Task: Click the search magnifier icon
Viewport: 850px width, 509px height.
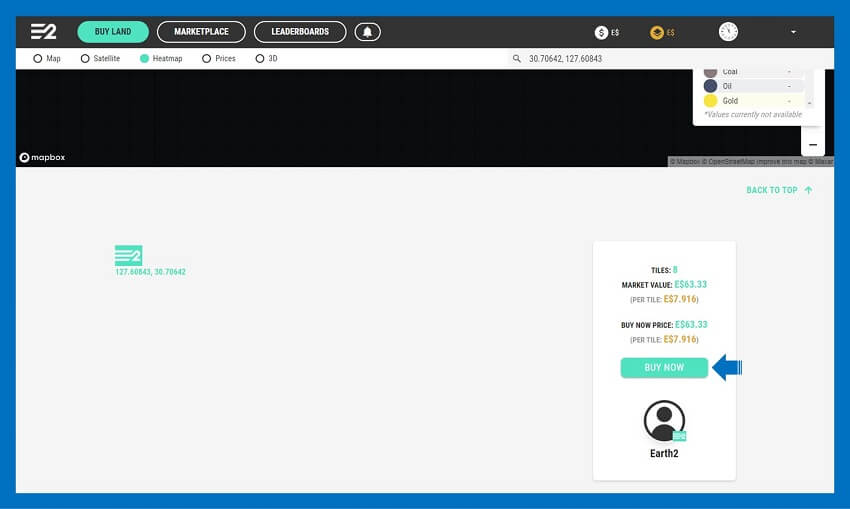Action: click(517, 59)
